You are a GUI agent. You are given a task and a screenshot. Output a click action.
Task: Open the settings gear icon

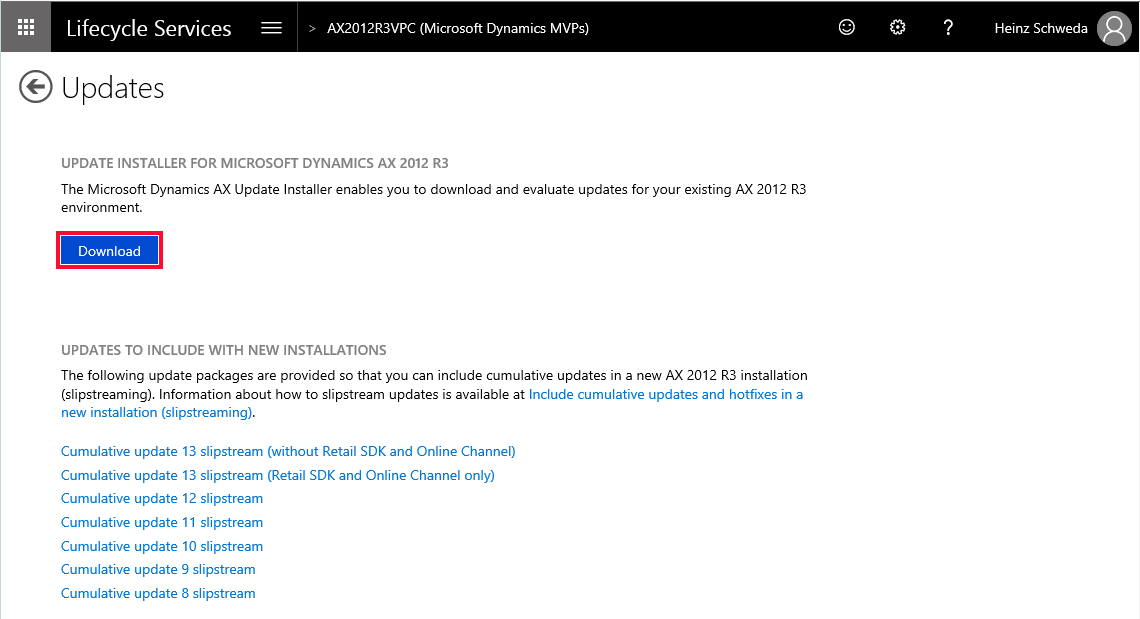(x=897, y=28)
